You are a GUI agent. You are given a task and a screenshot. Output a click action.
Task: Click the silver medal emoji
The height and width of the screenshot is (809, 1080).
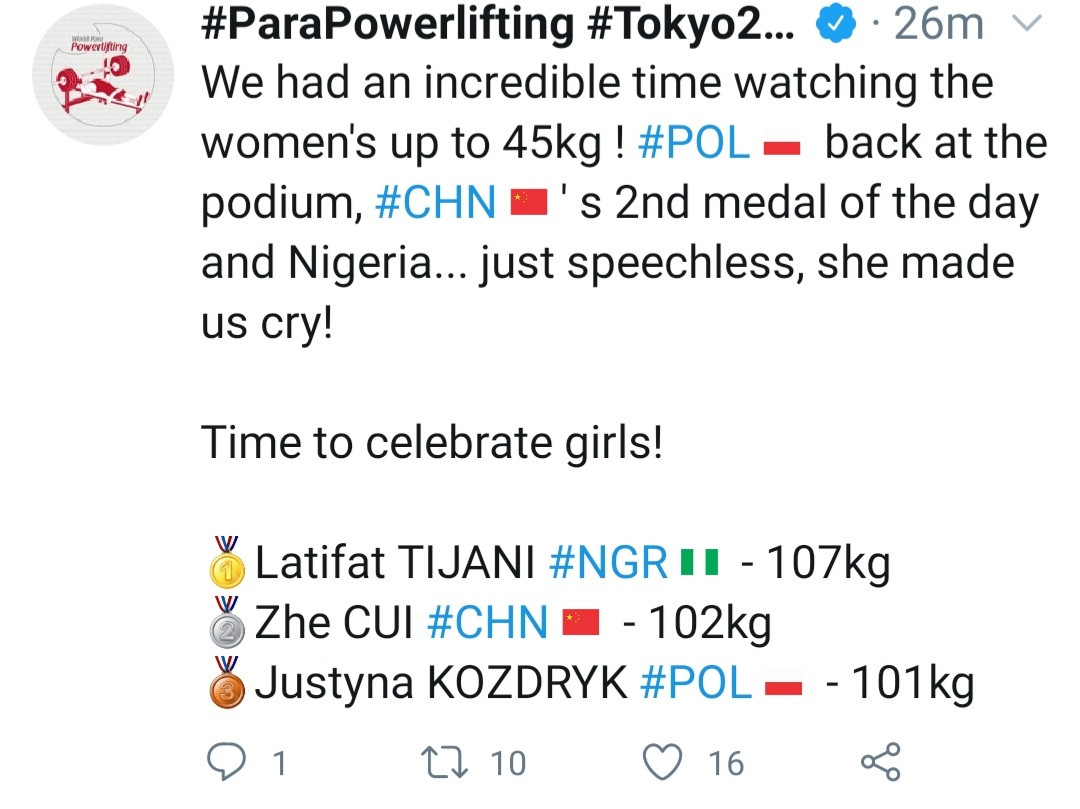point(227,622)
